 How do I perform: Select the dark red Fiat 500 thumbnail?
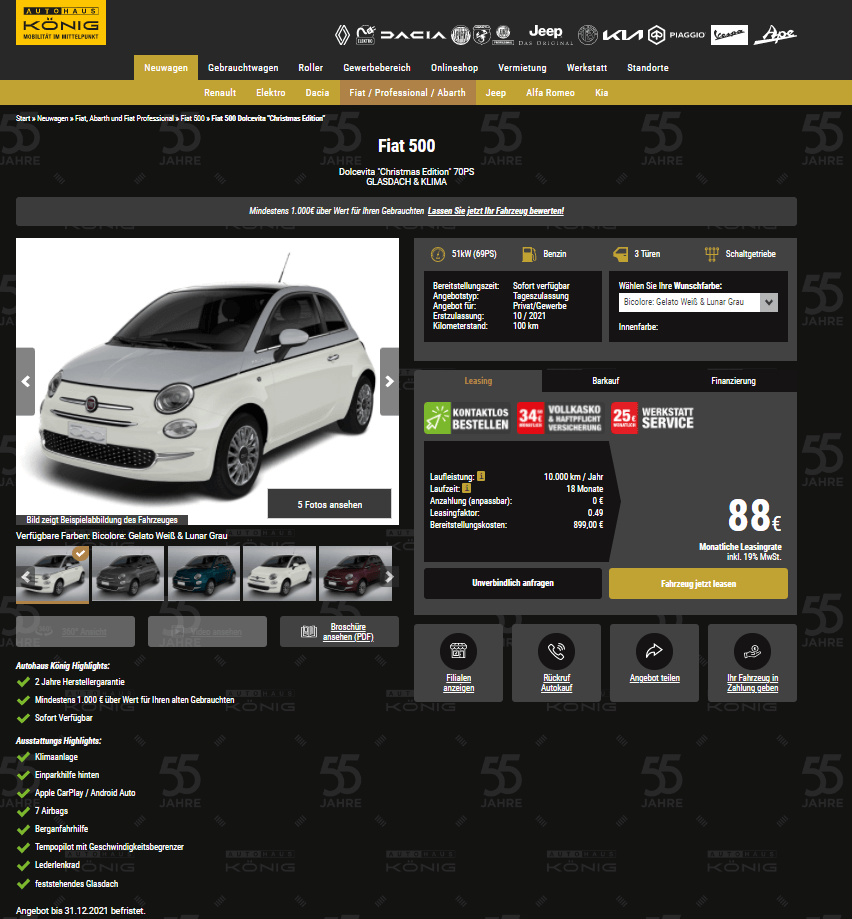click(355, 574)
